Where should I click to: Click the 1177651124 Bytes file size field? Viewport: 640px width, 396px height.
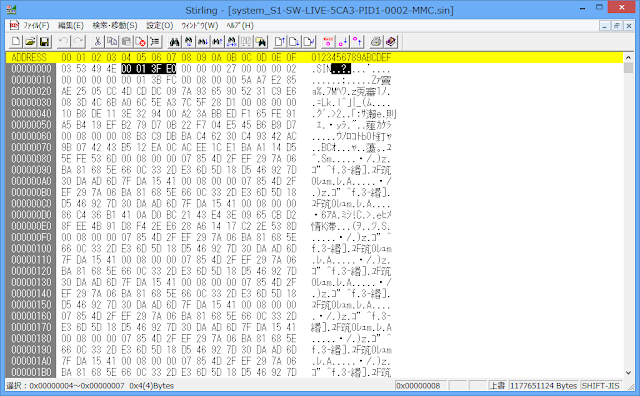click(543, 386)
